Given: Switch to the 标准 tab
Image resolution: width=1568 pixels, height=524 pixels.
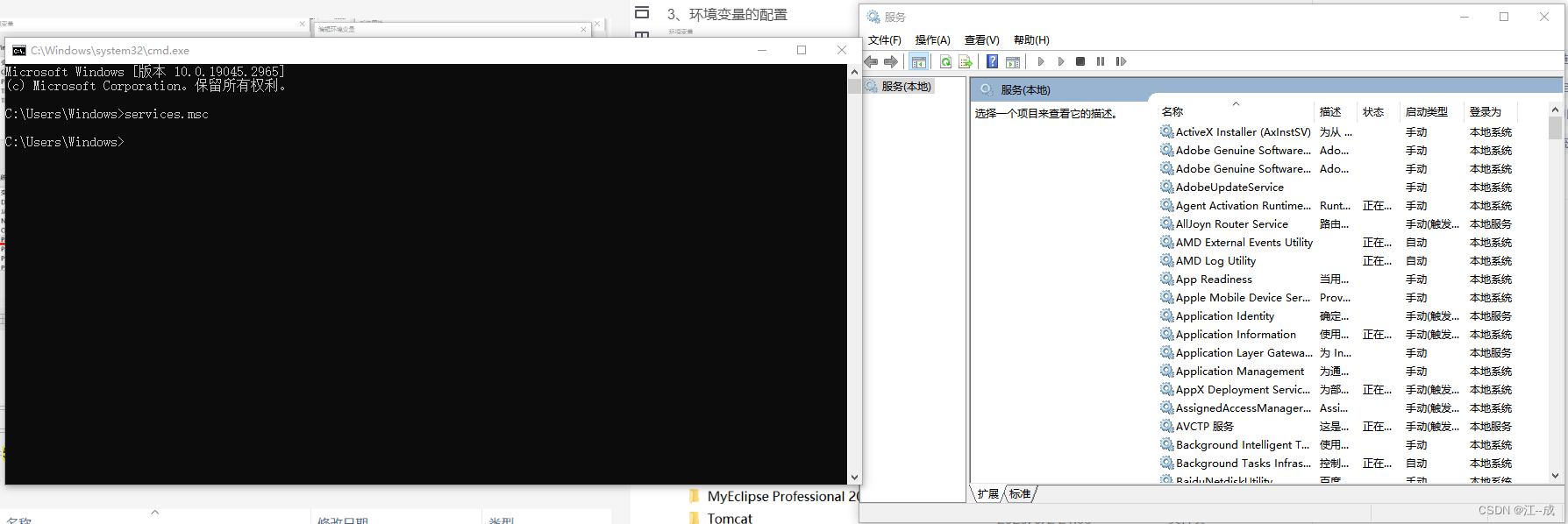Looking at the screenshot, I should point(1020,494).
